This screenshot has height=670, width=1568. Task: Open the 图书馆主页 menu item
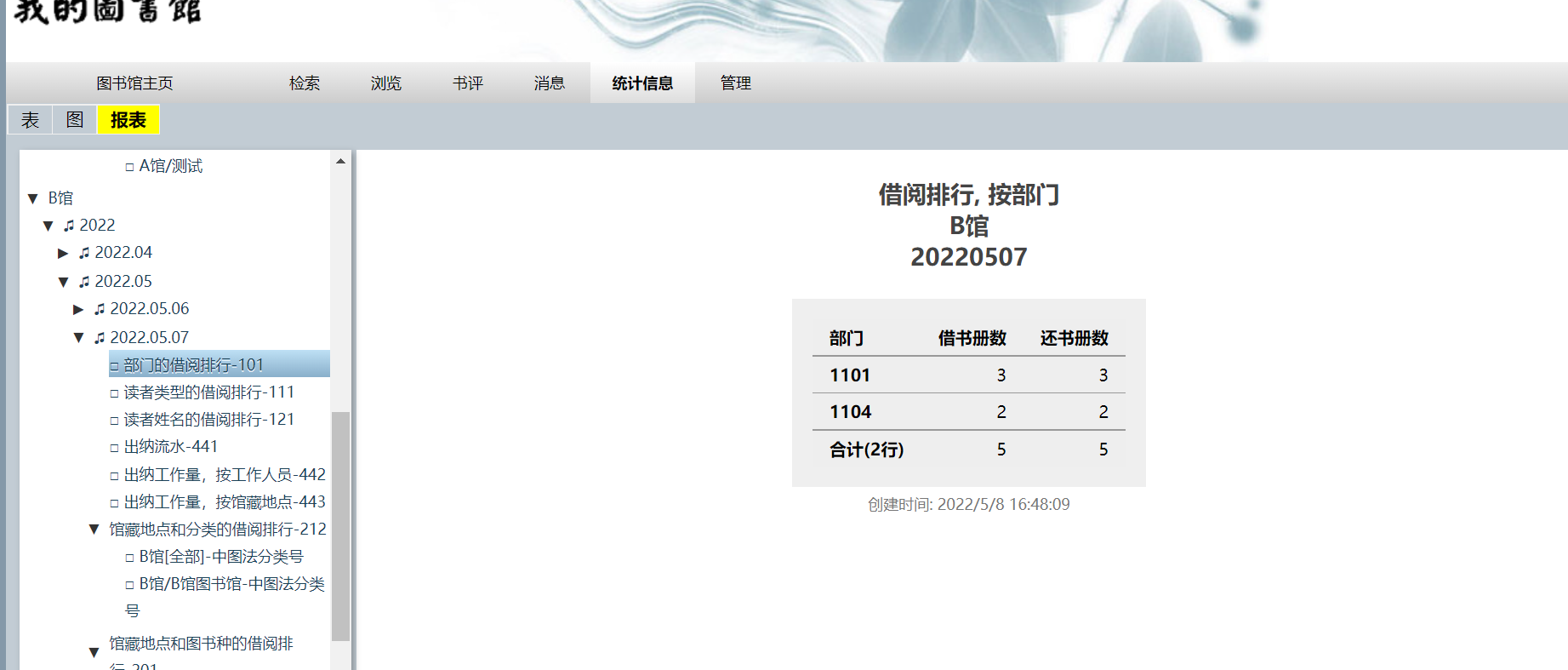134,83
